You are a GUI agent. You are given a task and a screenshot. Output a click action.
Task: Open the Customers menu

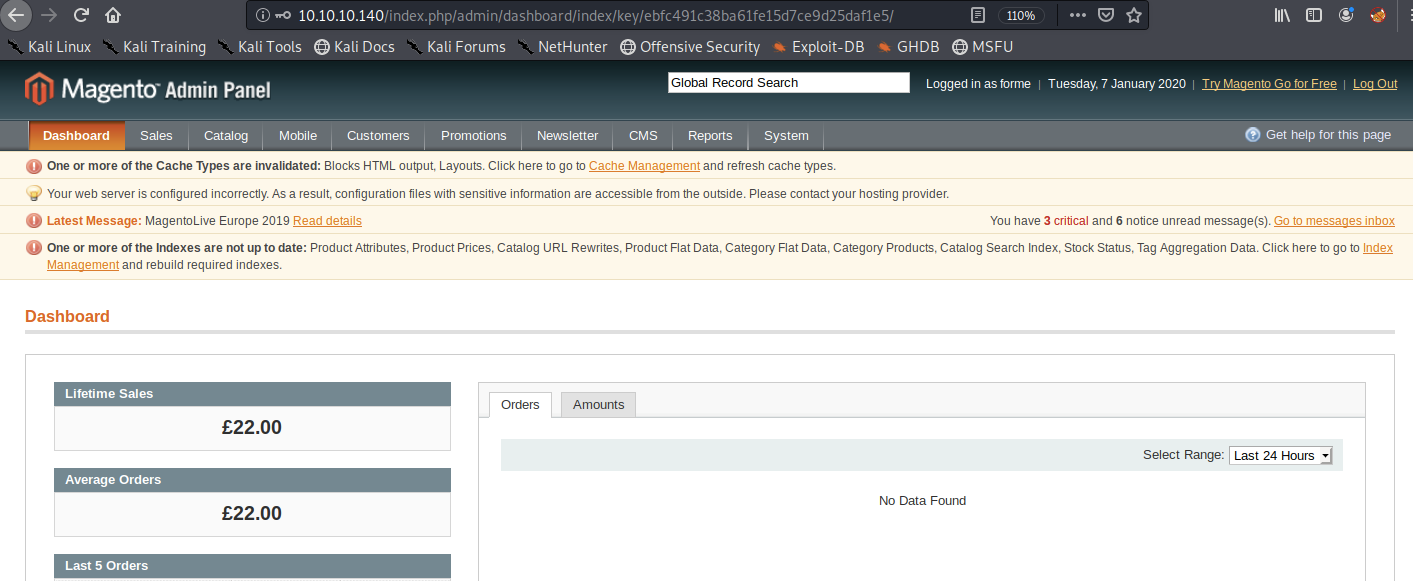378,136
